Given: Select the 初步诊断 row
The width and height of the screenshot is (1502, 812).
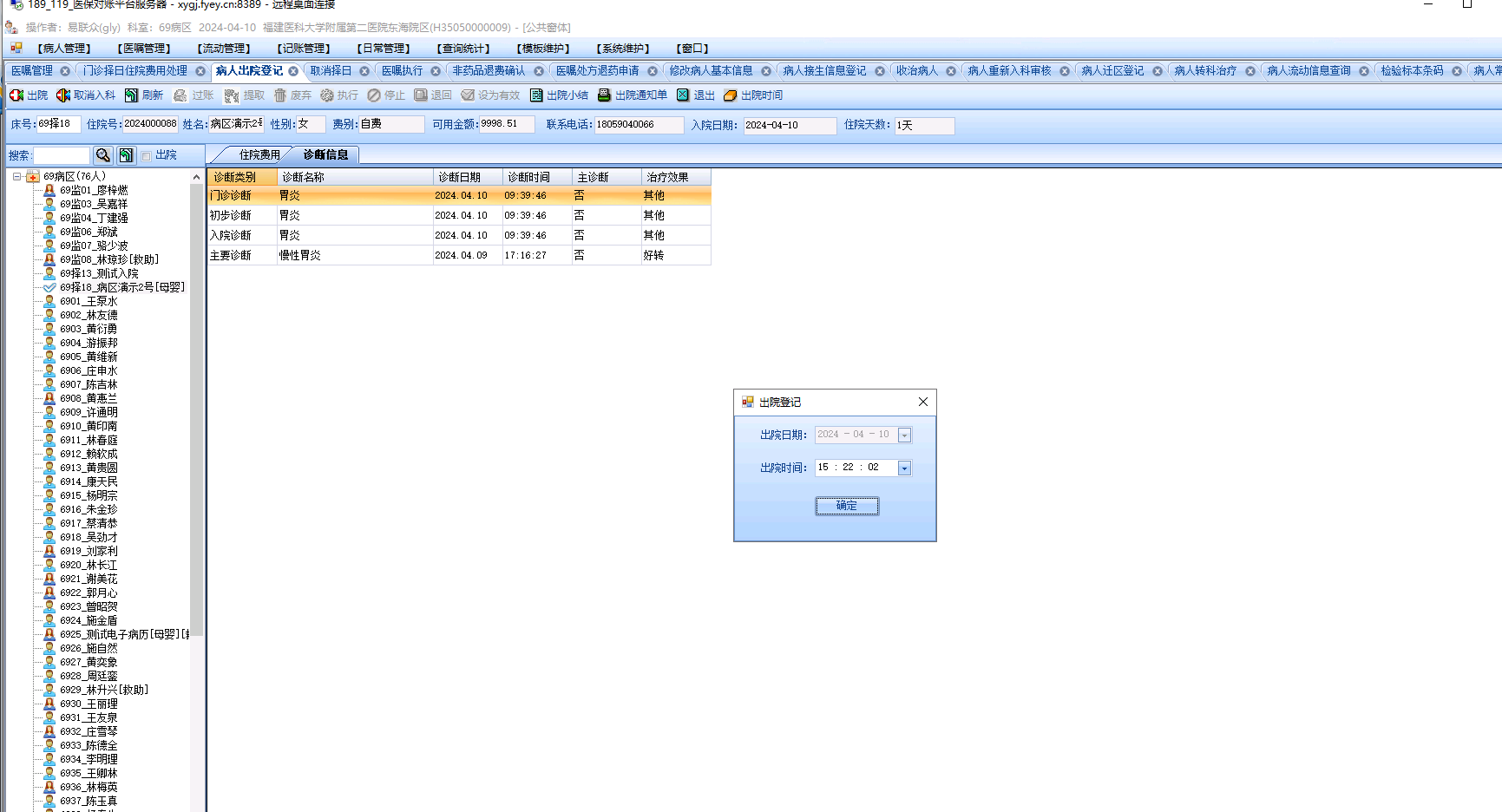Looking at the screenshot, I should coord(459,215).
